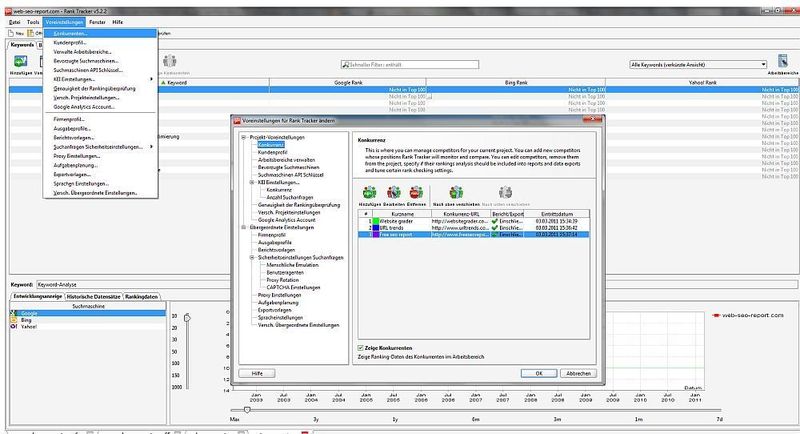Click the Website grader green color swatch
Screen dimensions: 800x434
(x=376, y=221)
